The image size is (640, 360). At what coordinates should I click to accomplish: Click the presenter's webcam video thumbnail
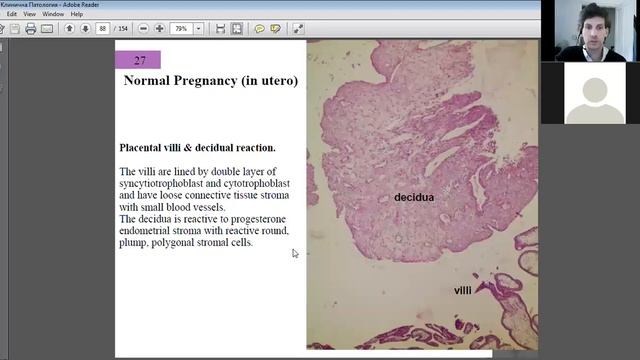point(590,31)
